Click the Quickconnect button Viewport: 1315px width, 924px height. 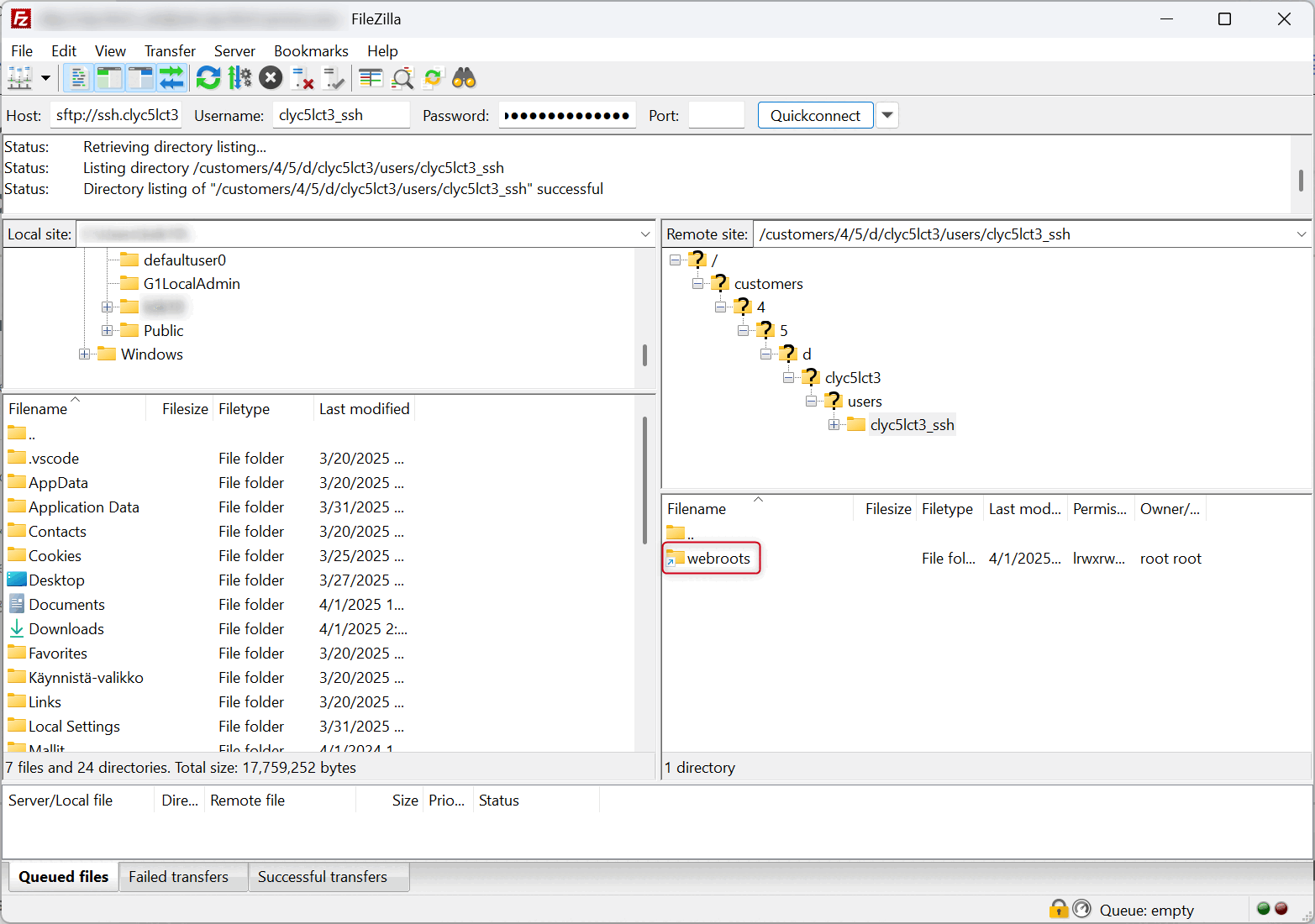point(815,115)
